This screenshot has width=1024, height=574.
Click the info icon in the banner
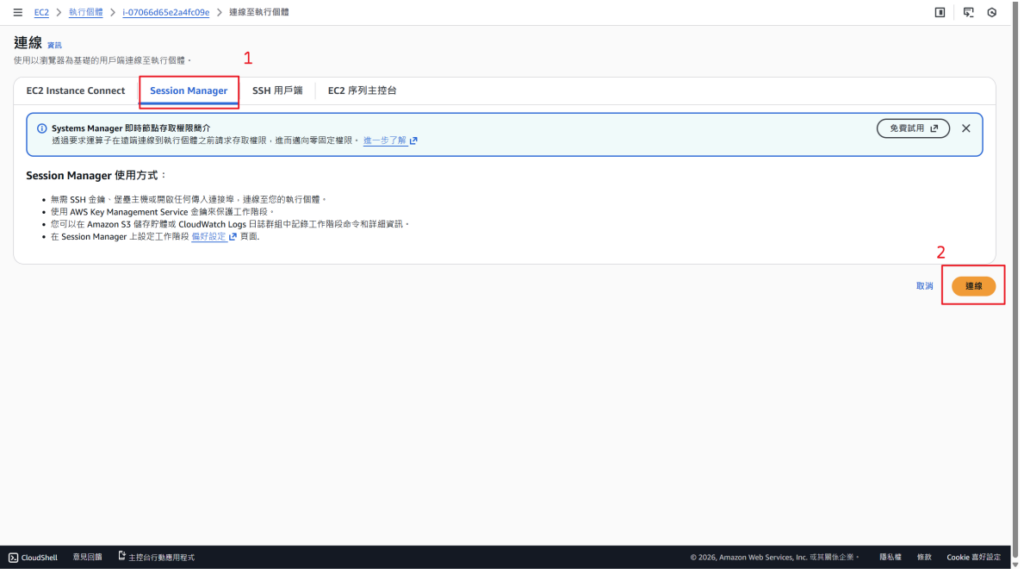(x=42, y=129)
